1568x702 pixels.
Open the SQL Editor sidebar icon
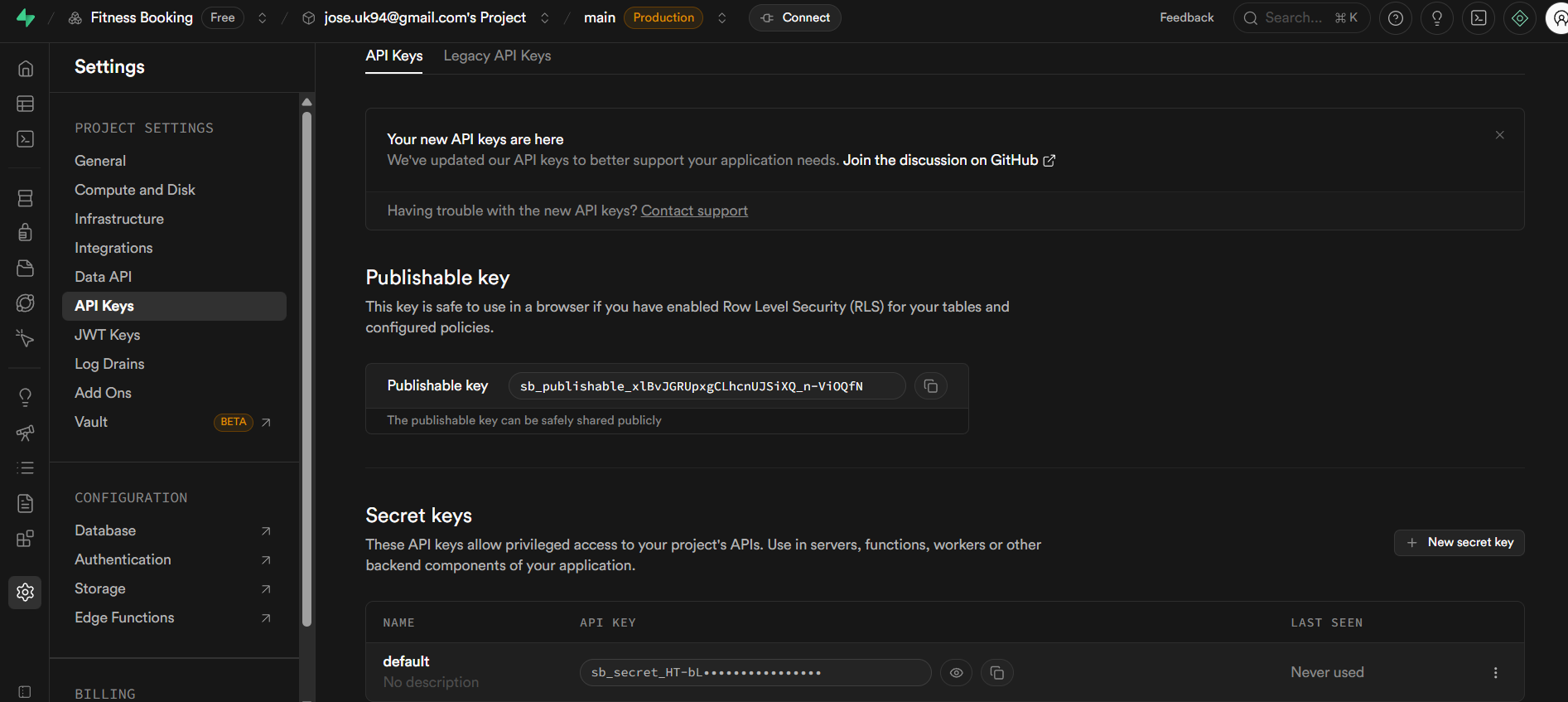tap(26, 138)
